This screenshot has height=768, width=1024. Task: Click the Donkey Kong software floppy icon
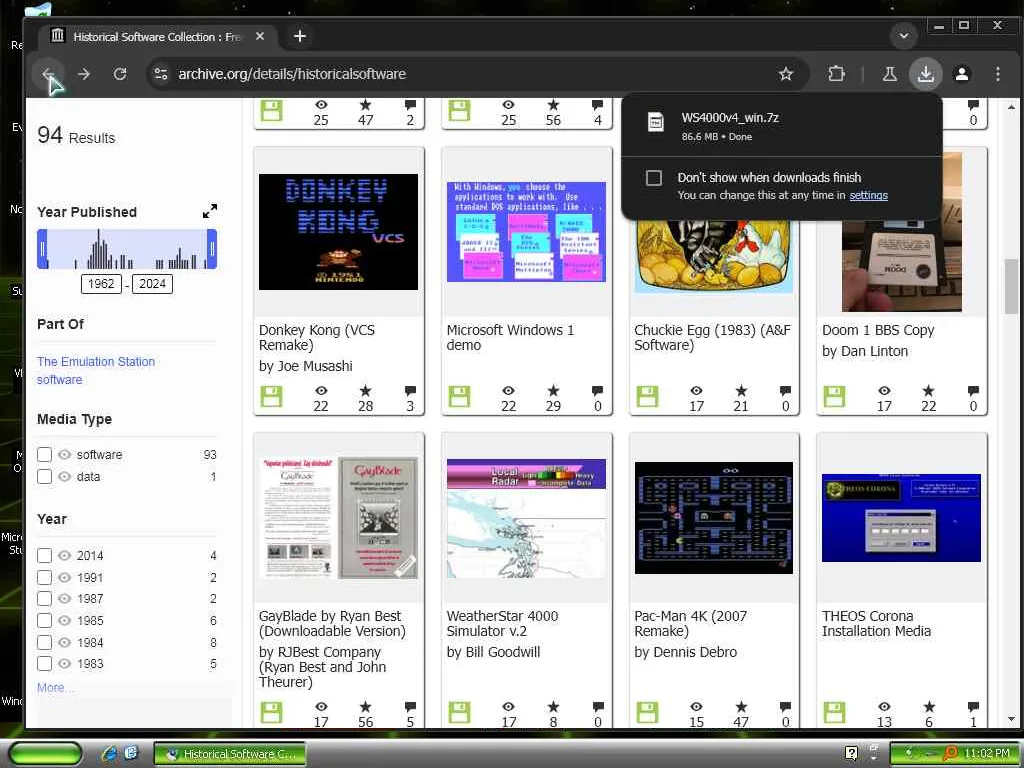271,397
